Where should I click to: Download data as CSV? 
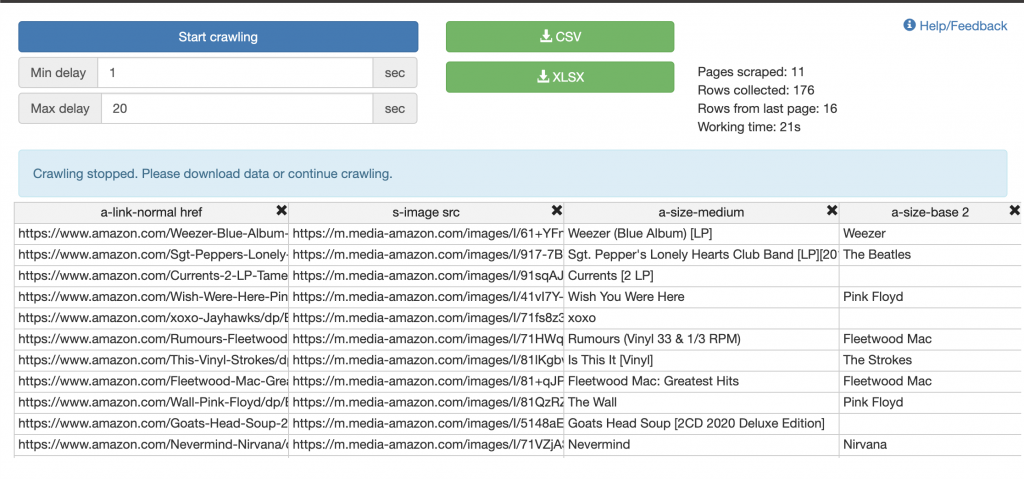coord(560,37)
